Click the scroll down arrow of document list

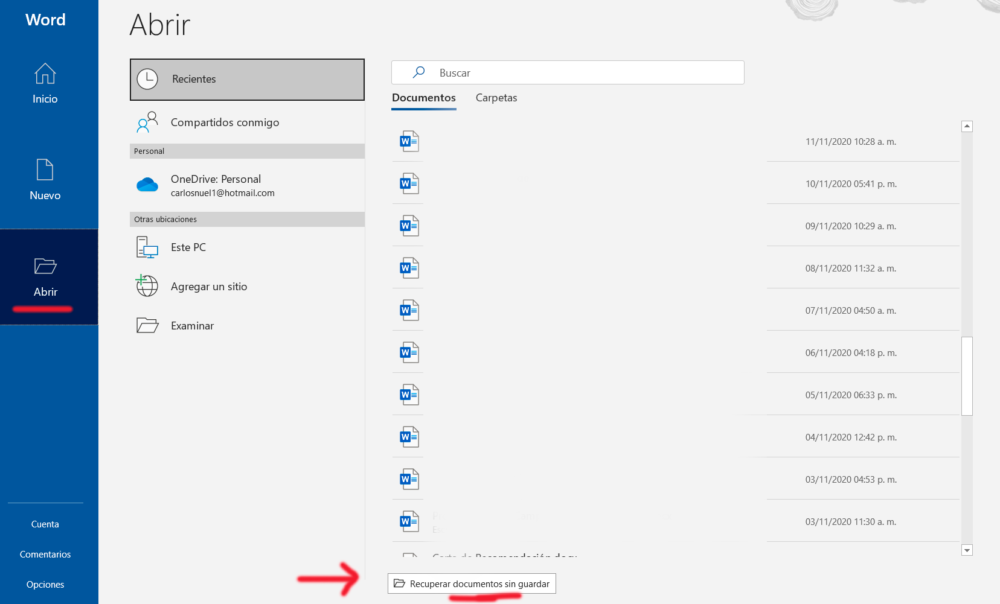coord(966,550)
